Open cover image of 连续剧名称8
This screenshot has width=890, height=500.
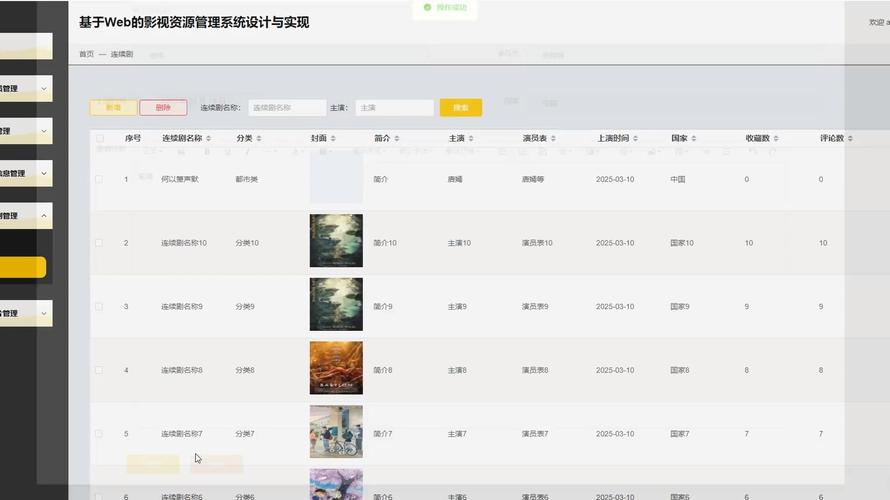pyautogui.click(x=336, y=368)
